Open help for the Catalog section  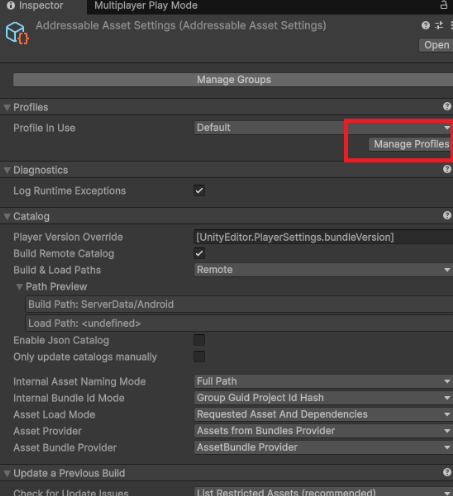[x=447, y=215]
